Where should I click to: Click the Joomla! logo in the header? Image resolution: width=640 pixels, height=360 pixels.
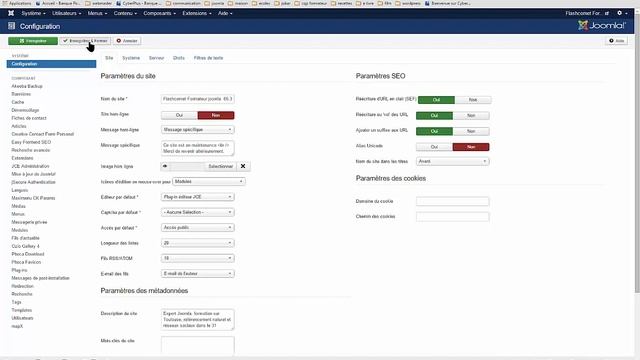click(602, 25)
